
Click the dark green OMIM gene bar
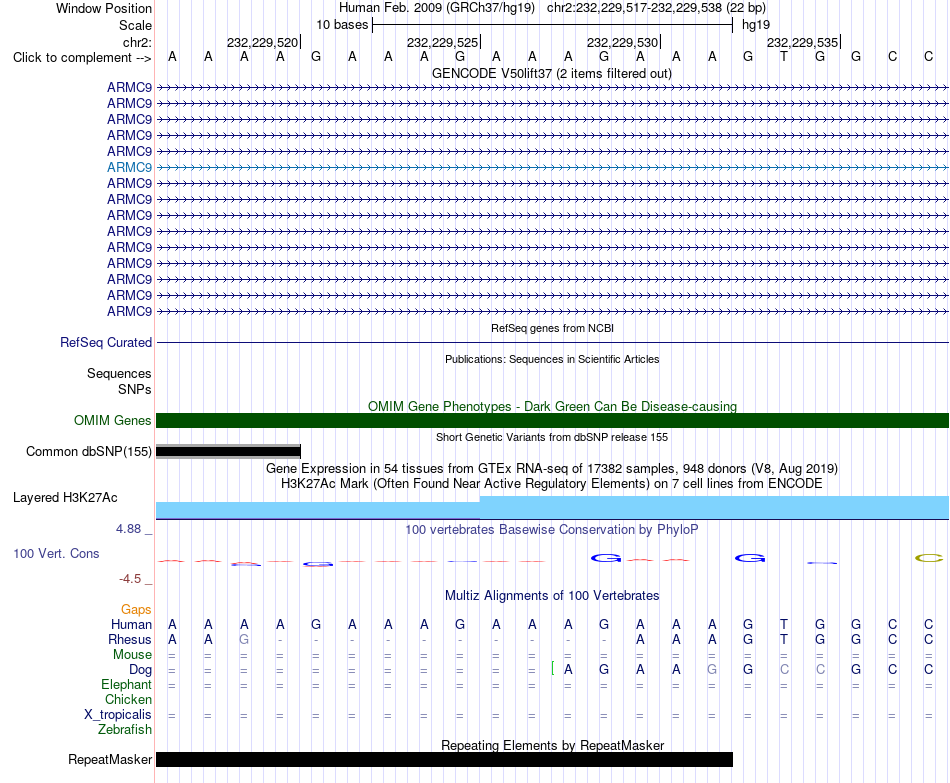(552, 421)
